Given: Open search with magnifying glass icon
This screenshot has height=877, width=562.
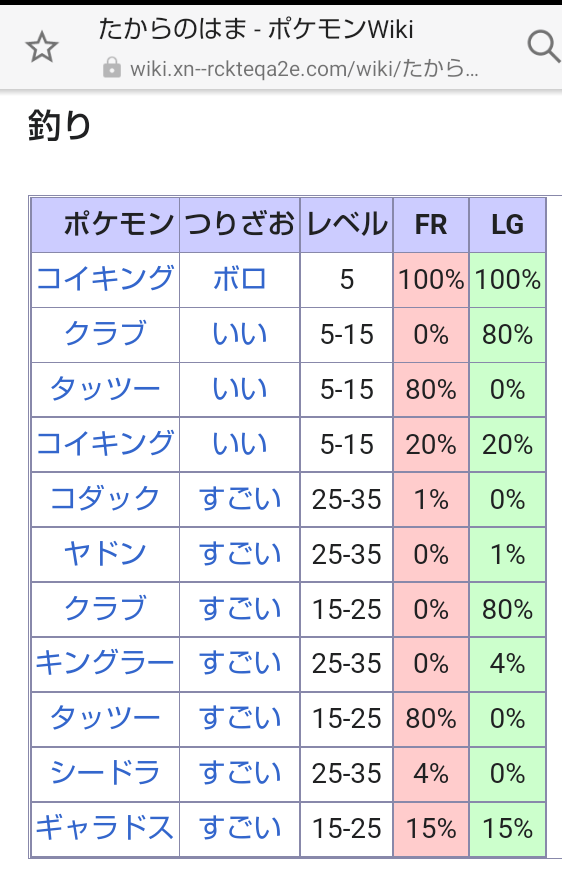Looking at the screenshot, I should point(544,46).
